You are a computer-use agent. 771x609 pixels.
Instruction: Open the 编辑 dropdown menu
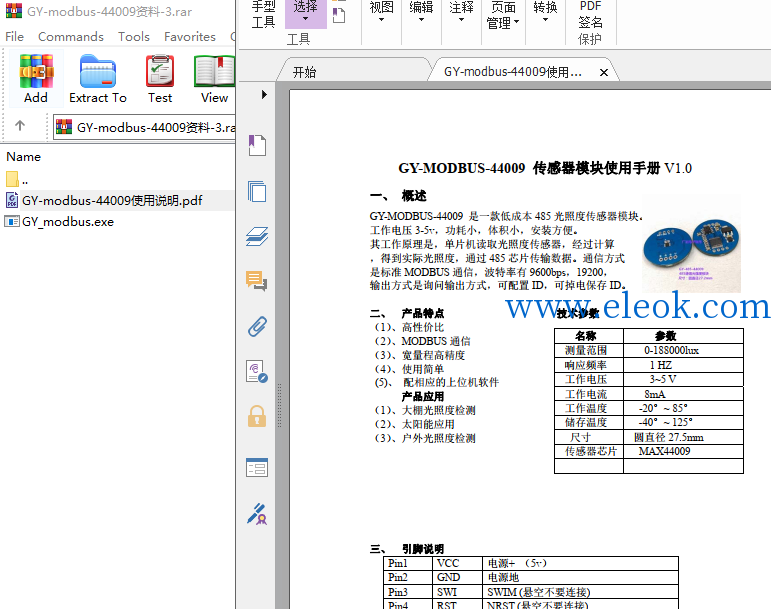tap(421, 13)
